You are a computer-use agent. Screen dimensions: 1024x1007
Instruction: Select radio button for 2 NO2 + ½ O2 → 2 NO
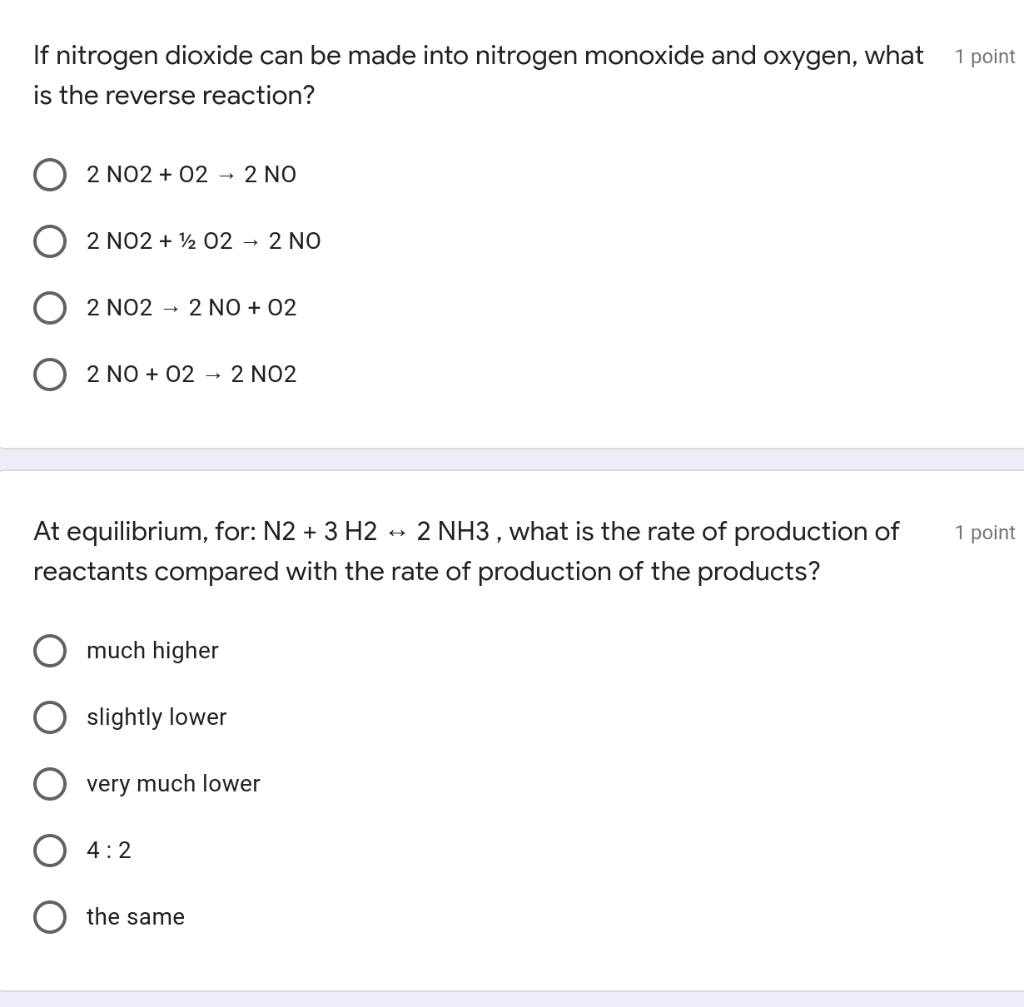coord(50,242)
